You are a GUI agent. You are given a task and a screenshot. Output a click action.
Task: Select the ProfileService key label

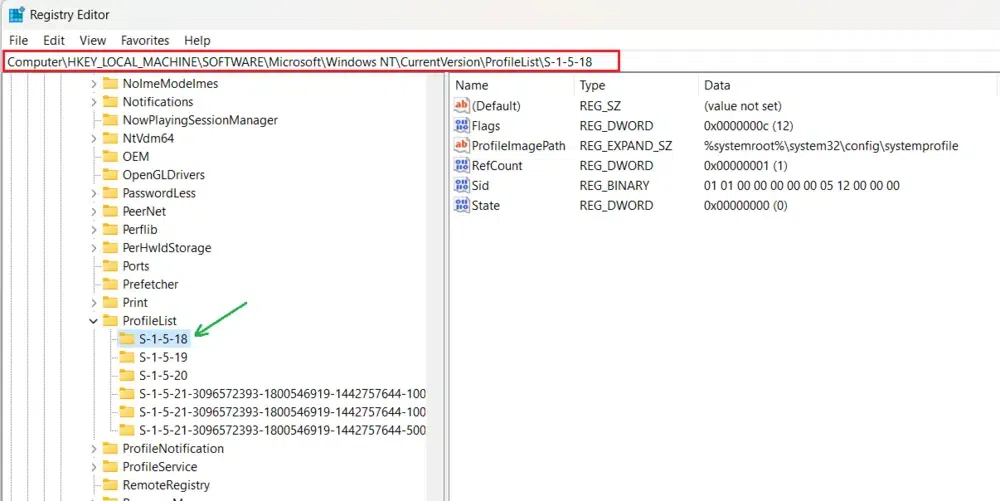click(160, 467)
